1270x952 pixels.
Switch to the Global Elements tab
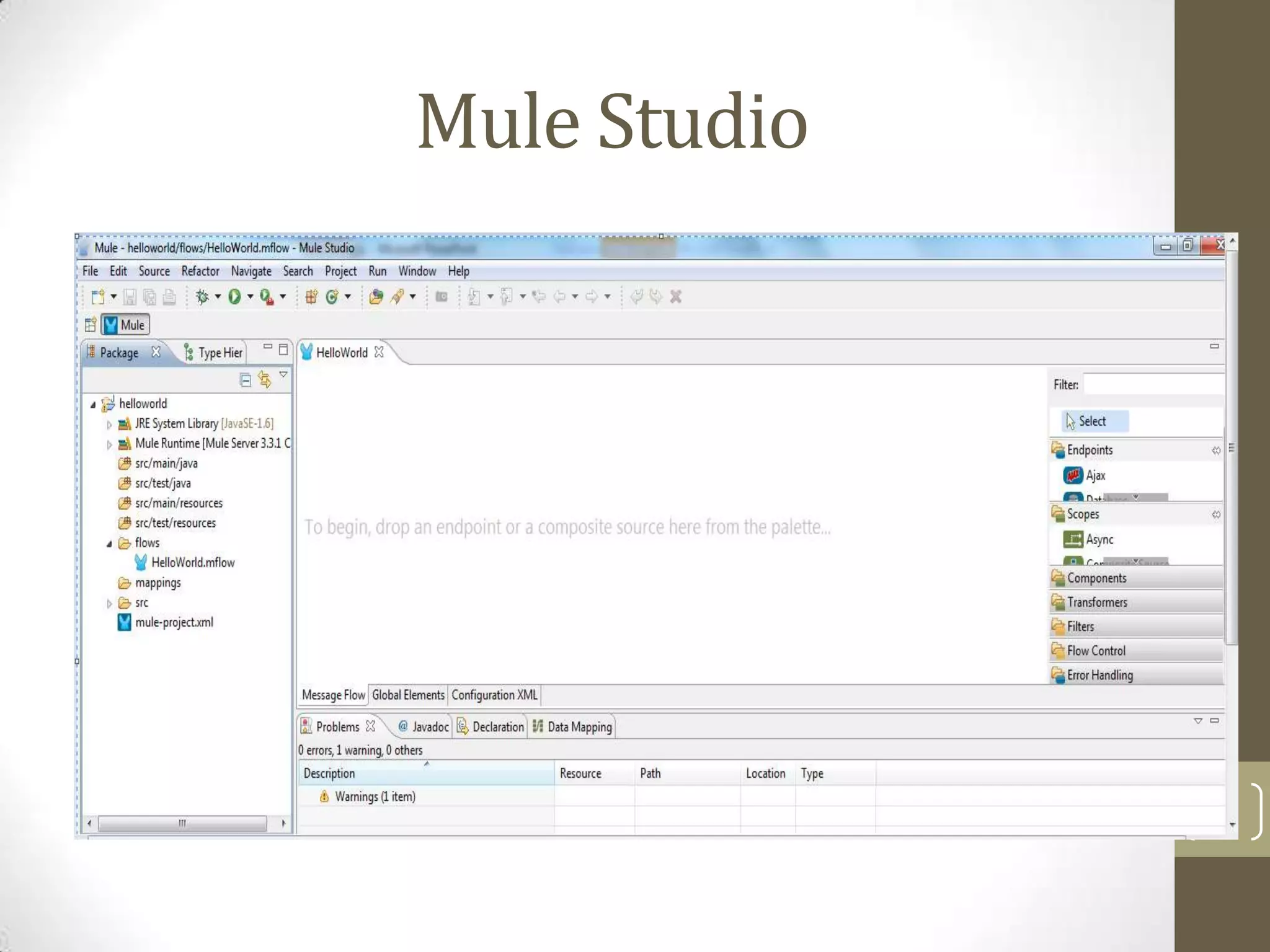coord(408,695)
